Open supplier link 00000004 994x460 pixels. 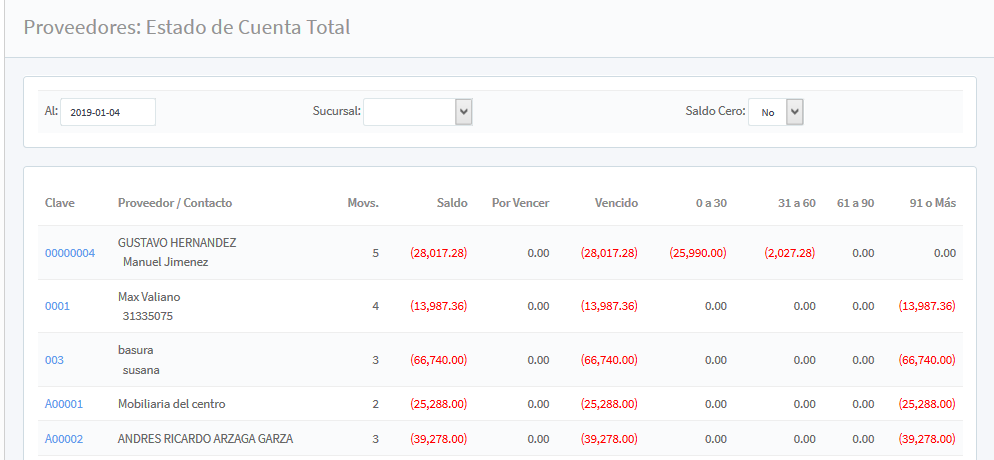pos(70,253)
